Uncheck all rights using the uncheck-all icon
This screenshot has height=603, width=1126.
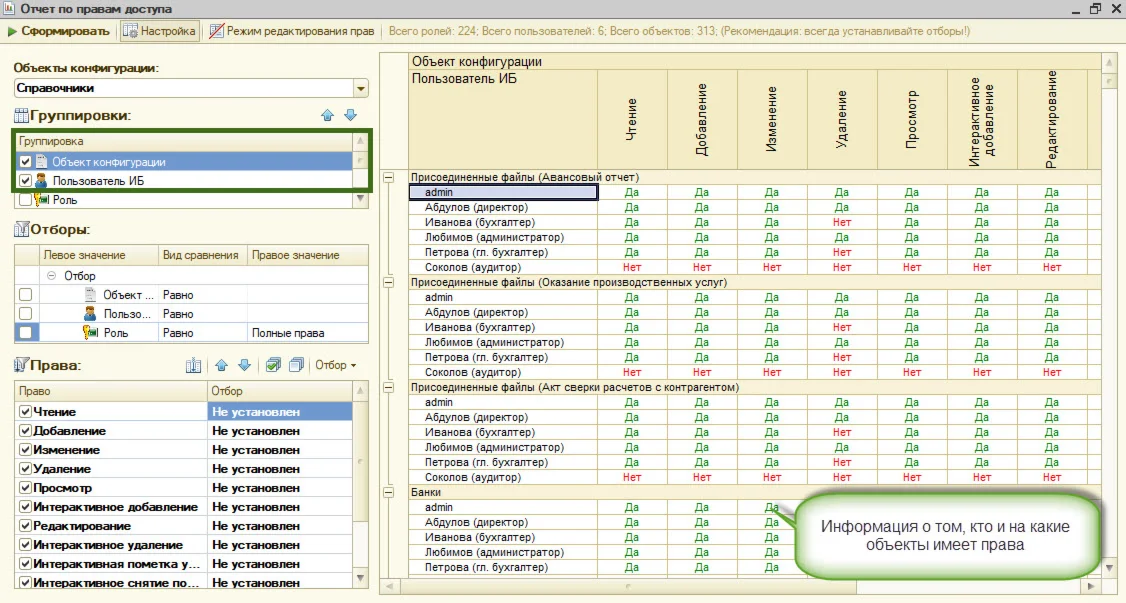click(295, 366)
